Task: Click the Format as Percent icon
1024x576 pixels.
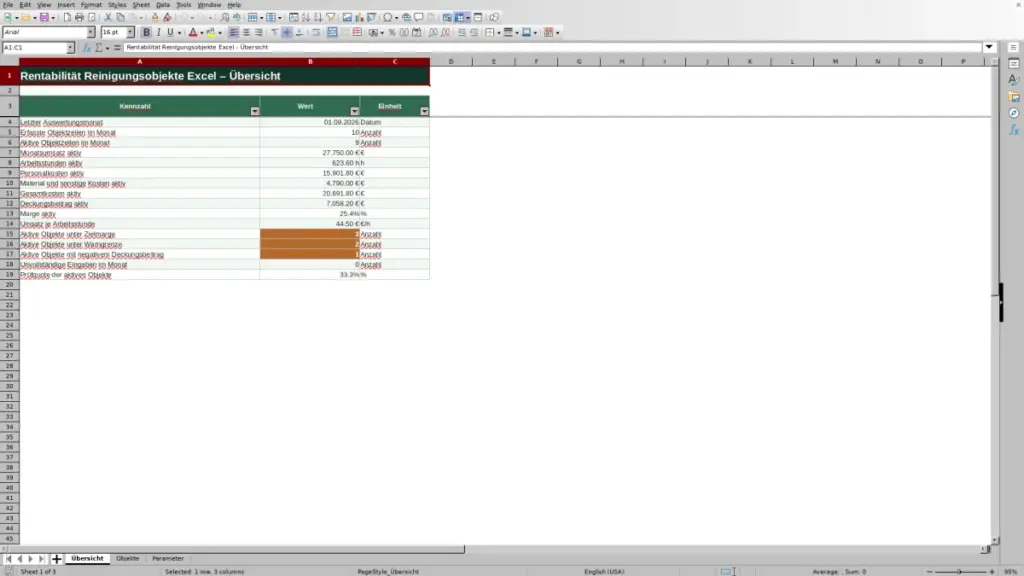Action: click(392, 33)
